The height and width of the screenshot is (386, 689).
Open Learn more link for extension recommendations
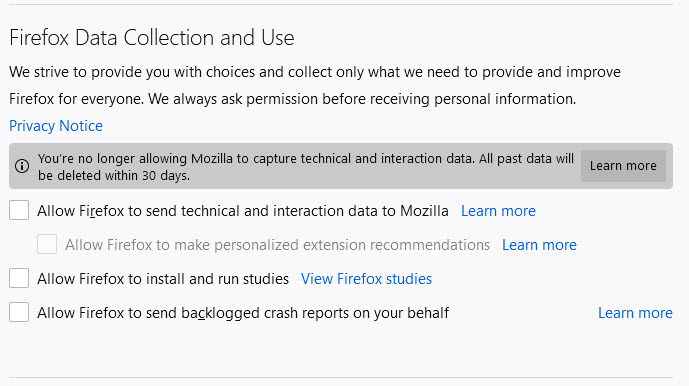pos(539,245)
